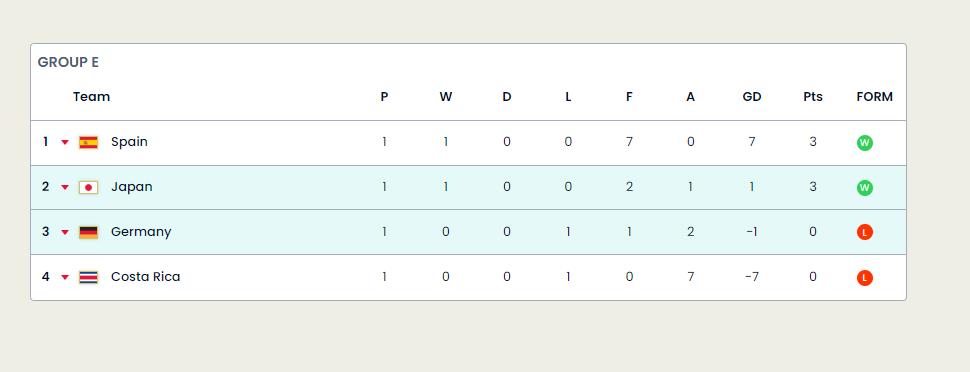Open the Spain team link
The image size is (970, 372).
point(129,142)
